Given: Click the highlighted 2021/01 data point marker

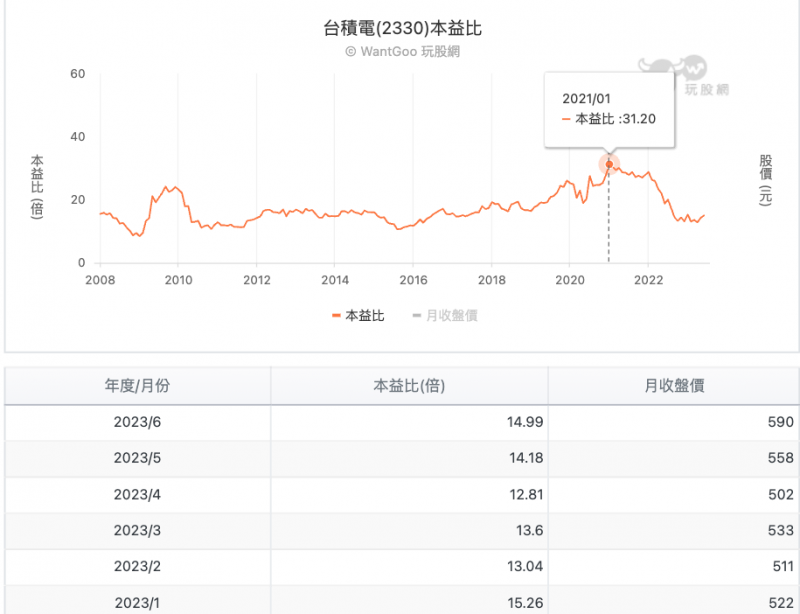Looking at the screenshot, I should tap(609, 164).
